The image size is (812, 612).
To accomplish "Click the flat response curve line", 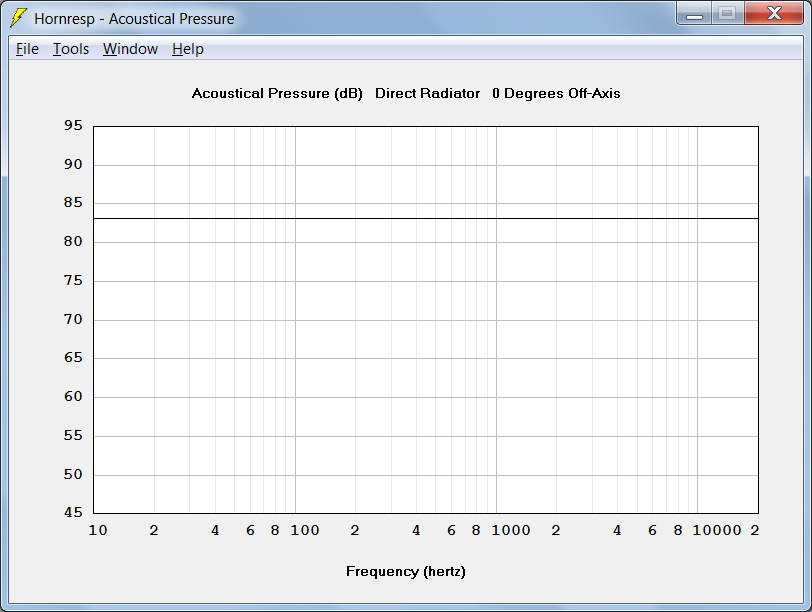I will pyautogui.click(x=426, y=218).
